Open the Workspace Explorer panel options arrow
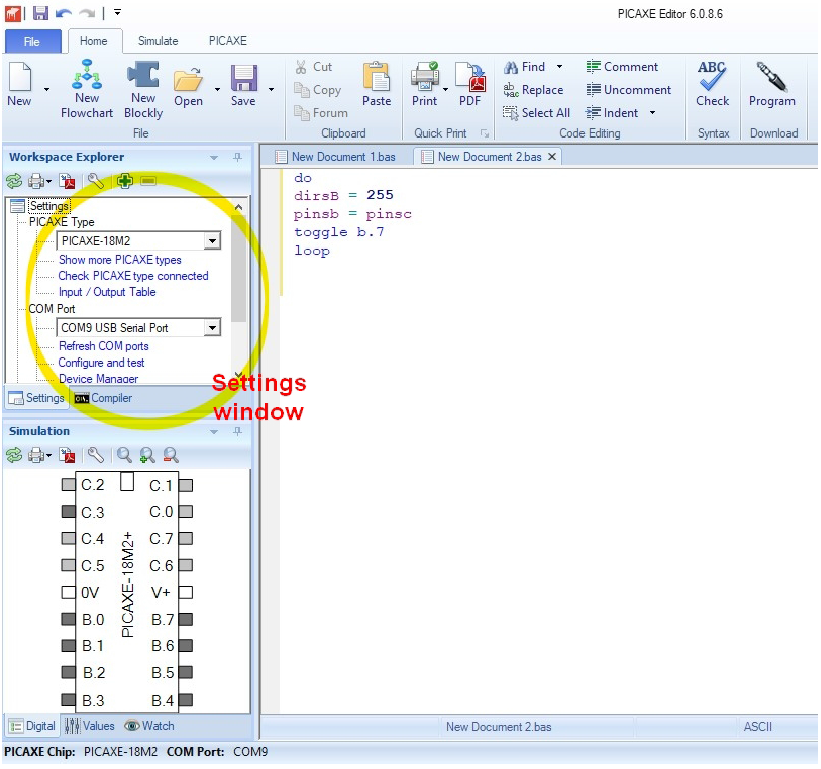 (x=214, y=158)
